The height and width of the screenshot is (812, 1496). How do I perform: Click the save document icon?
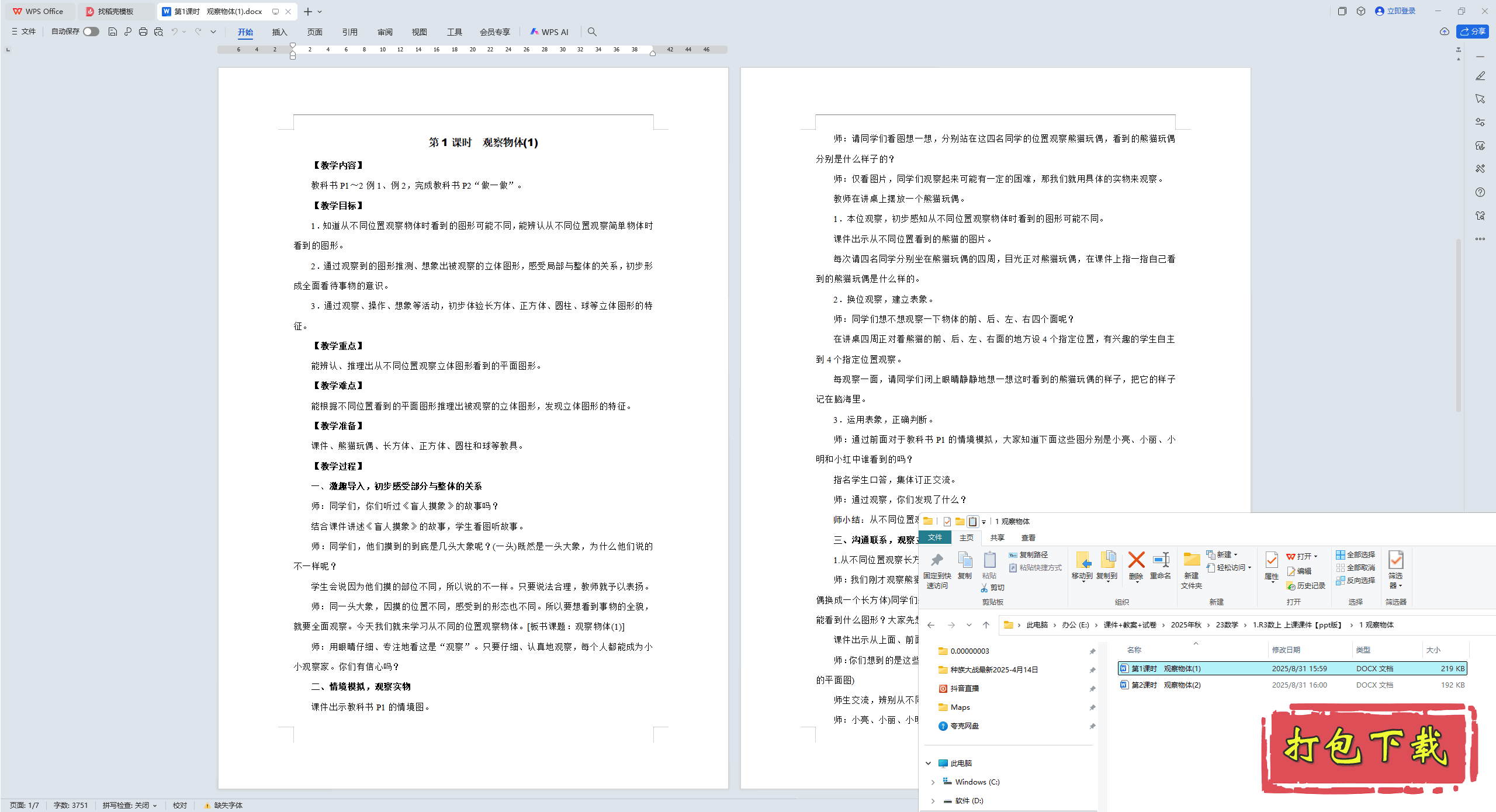tap(113, 32)
